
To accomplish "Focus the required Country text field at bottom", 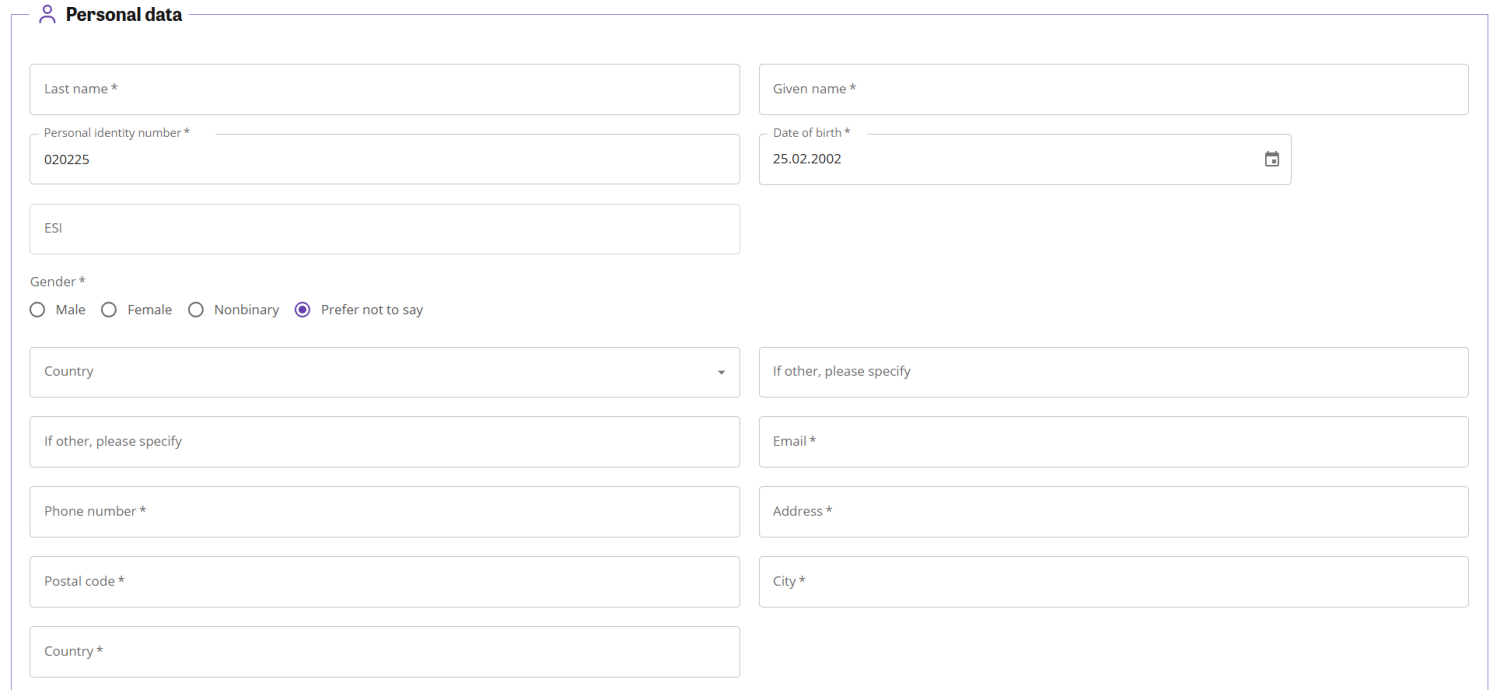I will tap(384, 652).
